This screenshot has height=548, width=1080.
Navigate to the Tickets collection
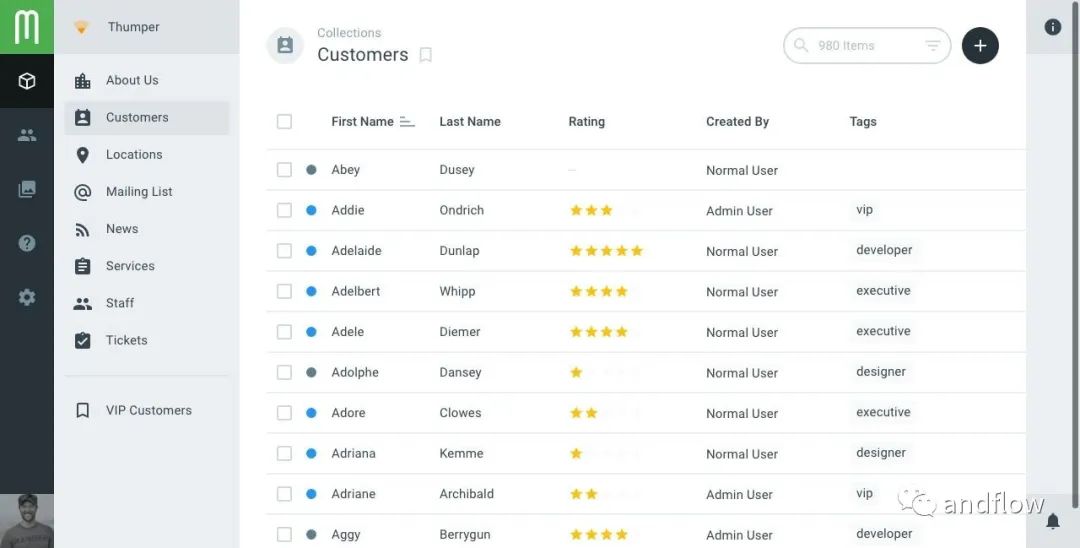126,340
